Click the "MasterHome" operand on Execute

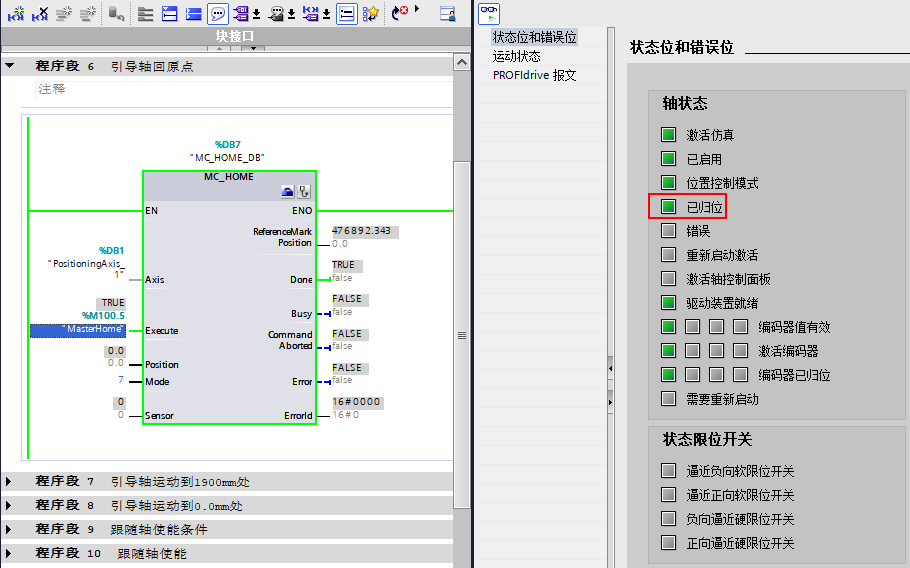[x=78, y=330]
